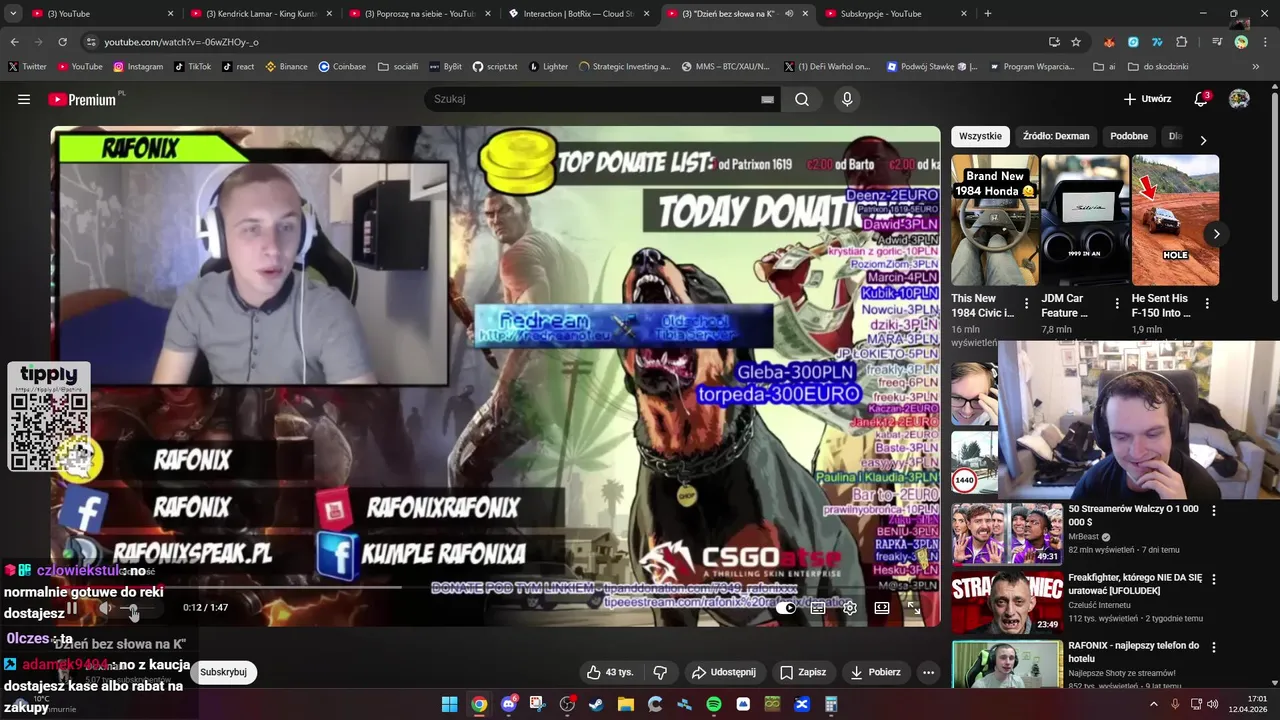Show hidden bookmarks with the double chevron
1280x720 pixels.
[1256, 67]
